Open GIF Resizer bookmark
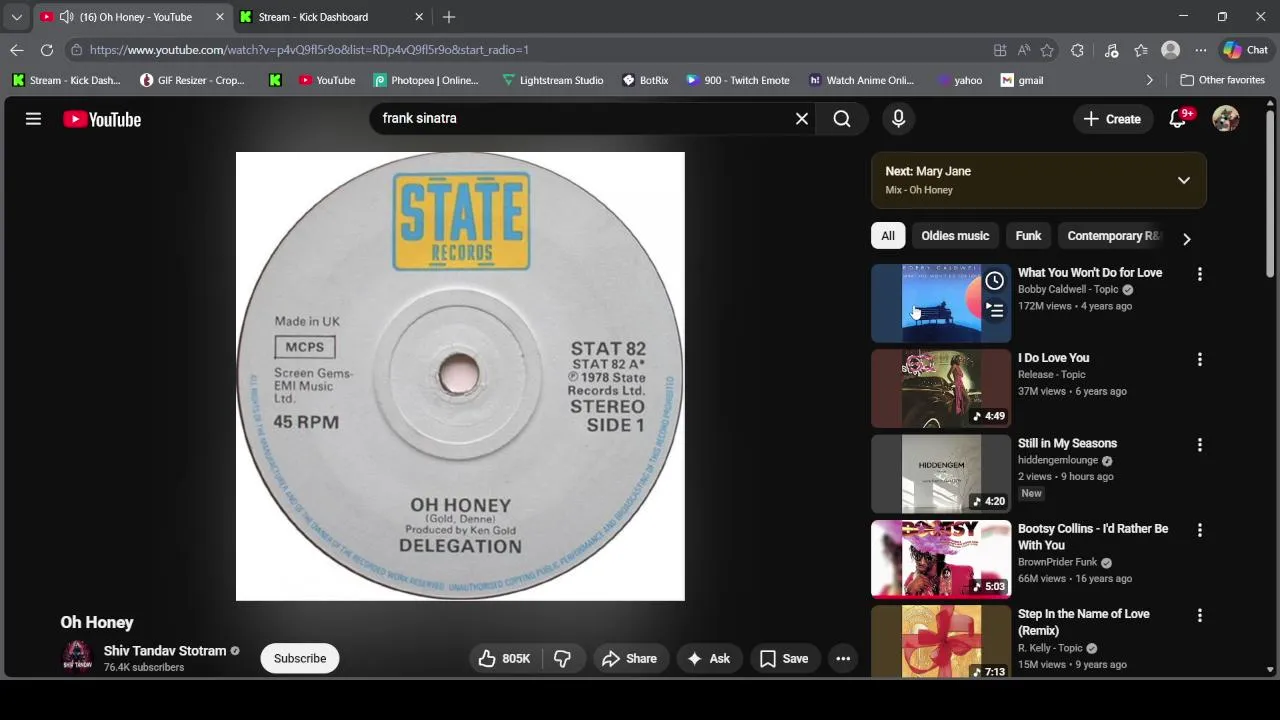The image size is (1280, 720). point(192,80)
